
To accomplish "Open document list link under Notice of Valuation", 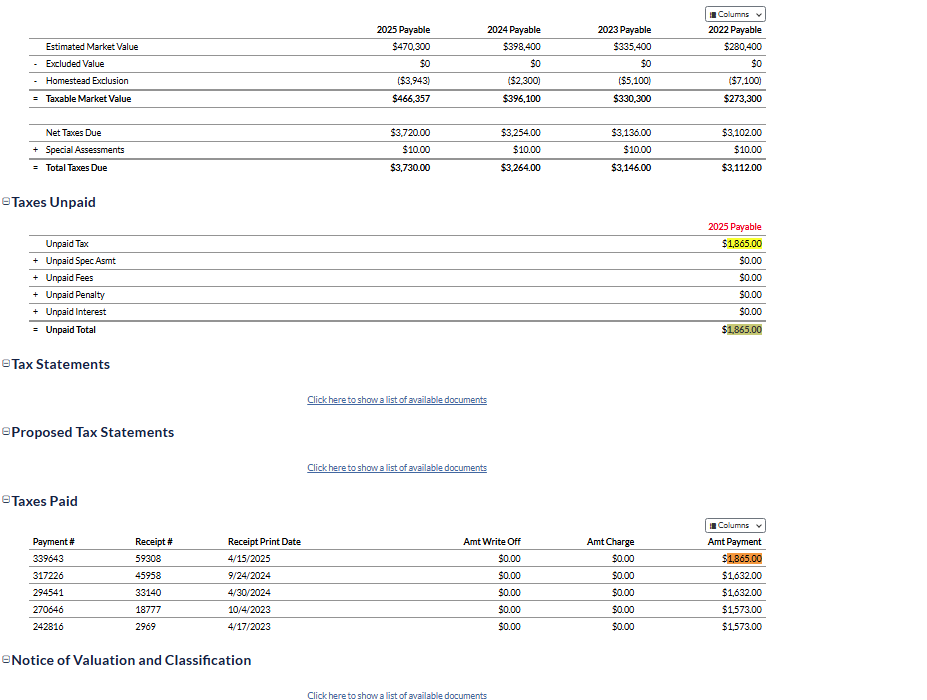I will pos(397,695).
